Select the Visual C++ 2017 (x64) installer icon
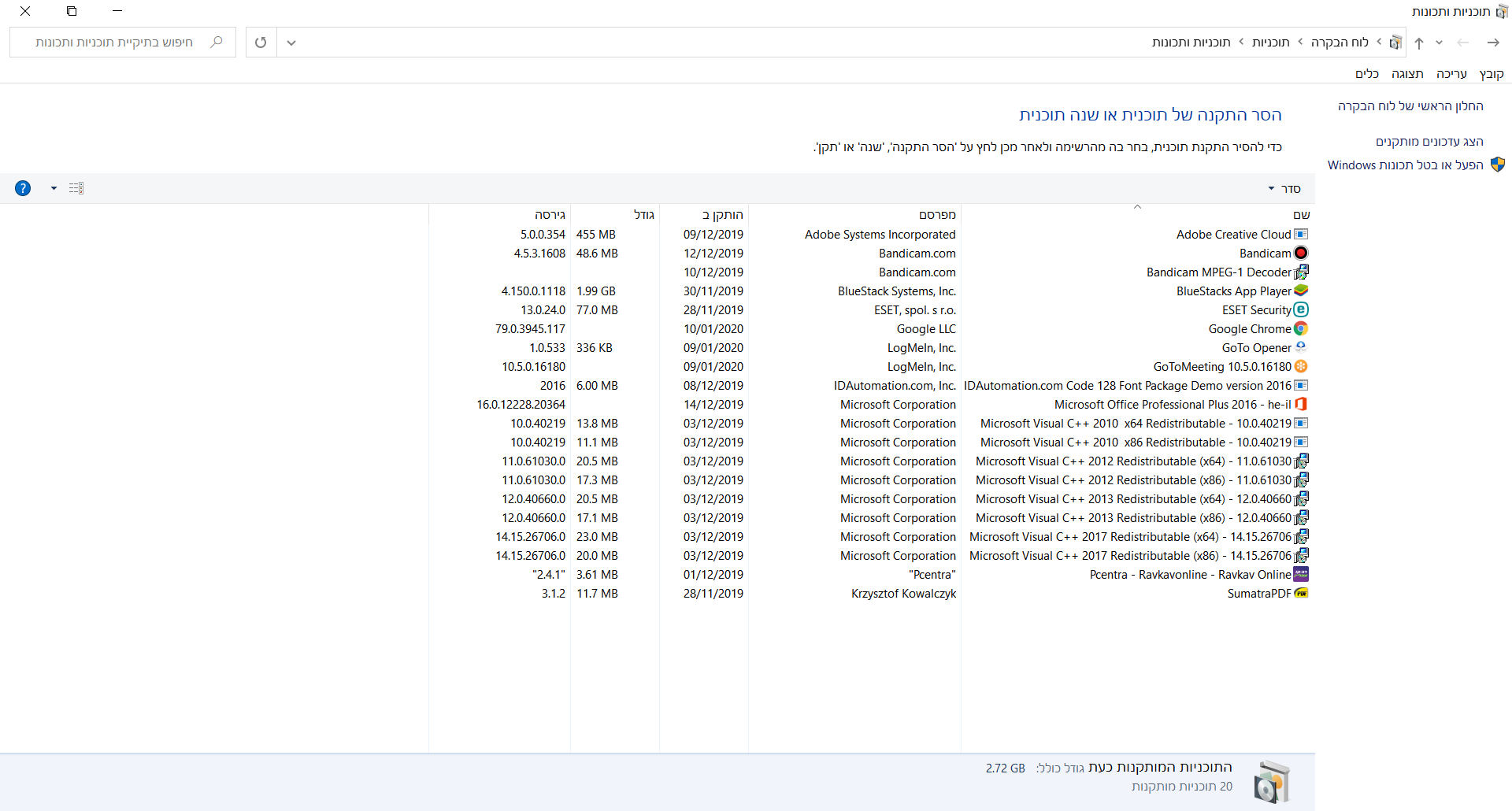This screenshot has width=1512, height=811. (x=1301, y=536)
